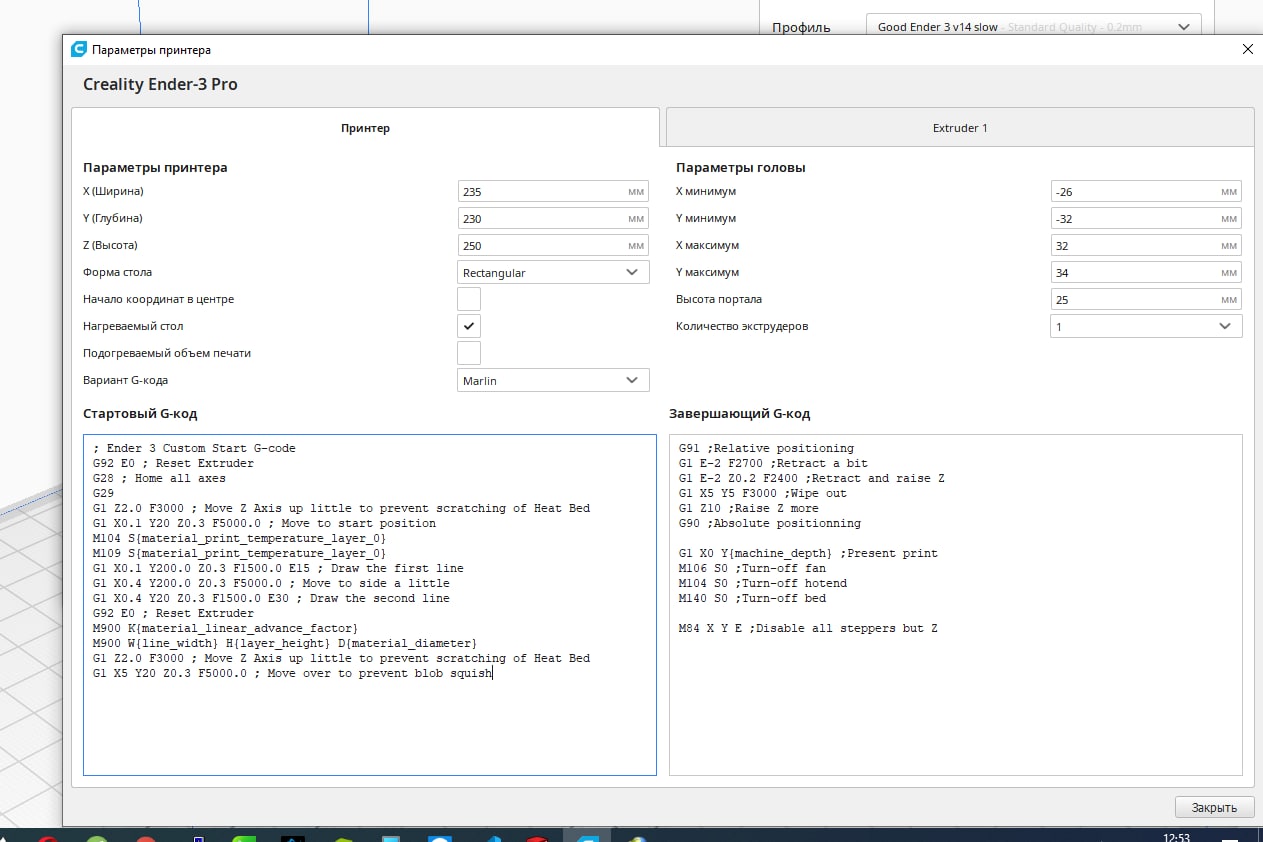
Task: Click the 'M140 S0 ;Turn-off bed' line
Action: [752, 598]
